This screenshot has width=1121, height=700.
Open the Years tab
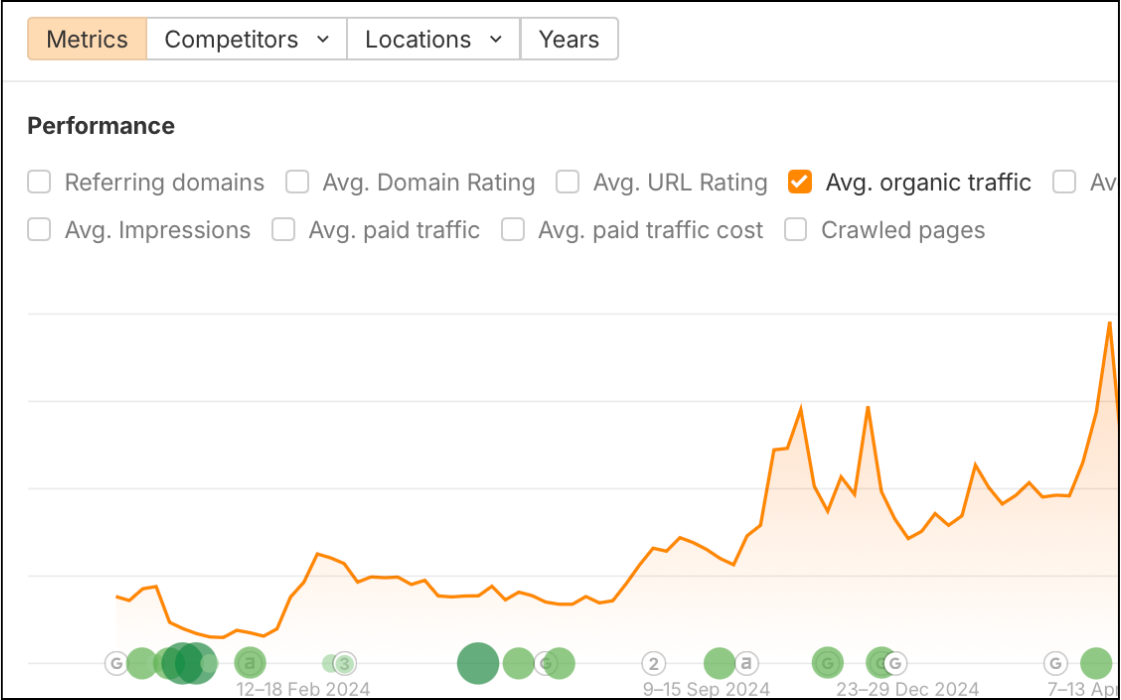[569, 39]
